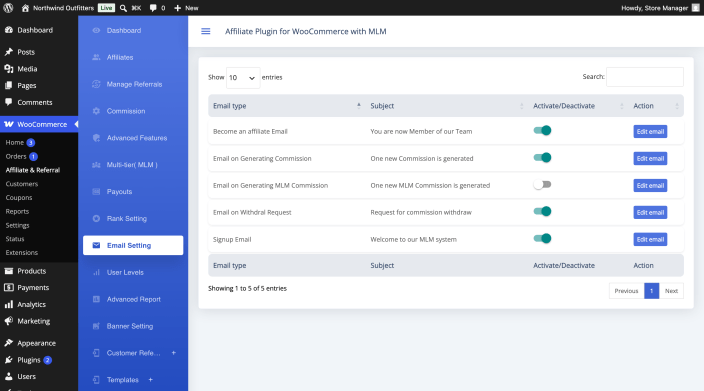The width and height of the screenshot is (704, 391).
Task: Click the Banner Setting icon
Action: 96,326
